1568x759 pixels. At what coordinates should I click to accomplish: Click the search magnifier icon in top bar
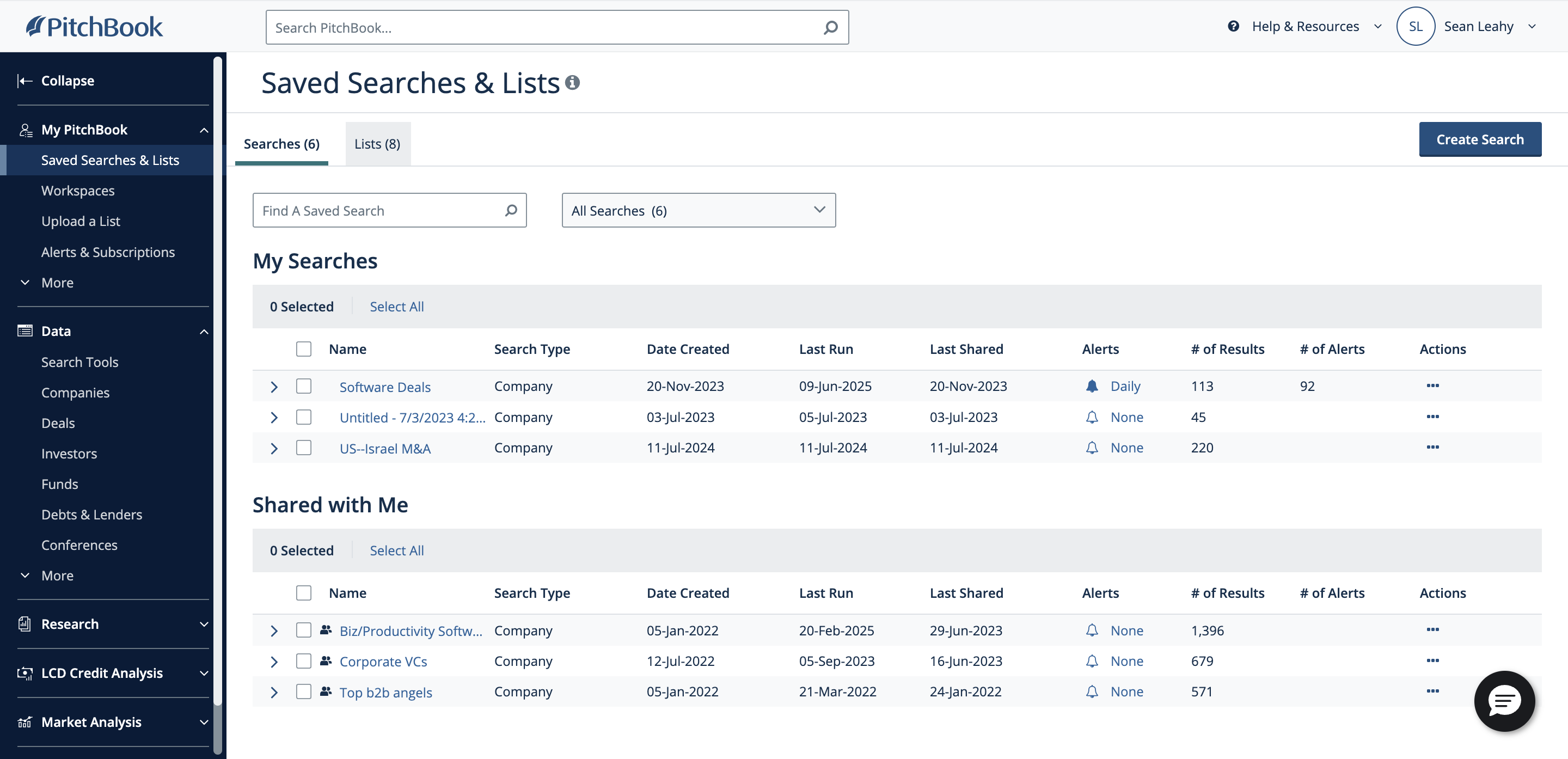[x=830, y=27]
